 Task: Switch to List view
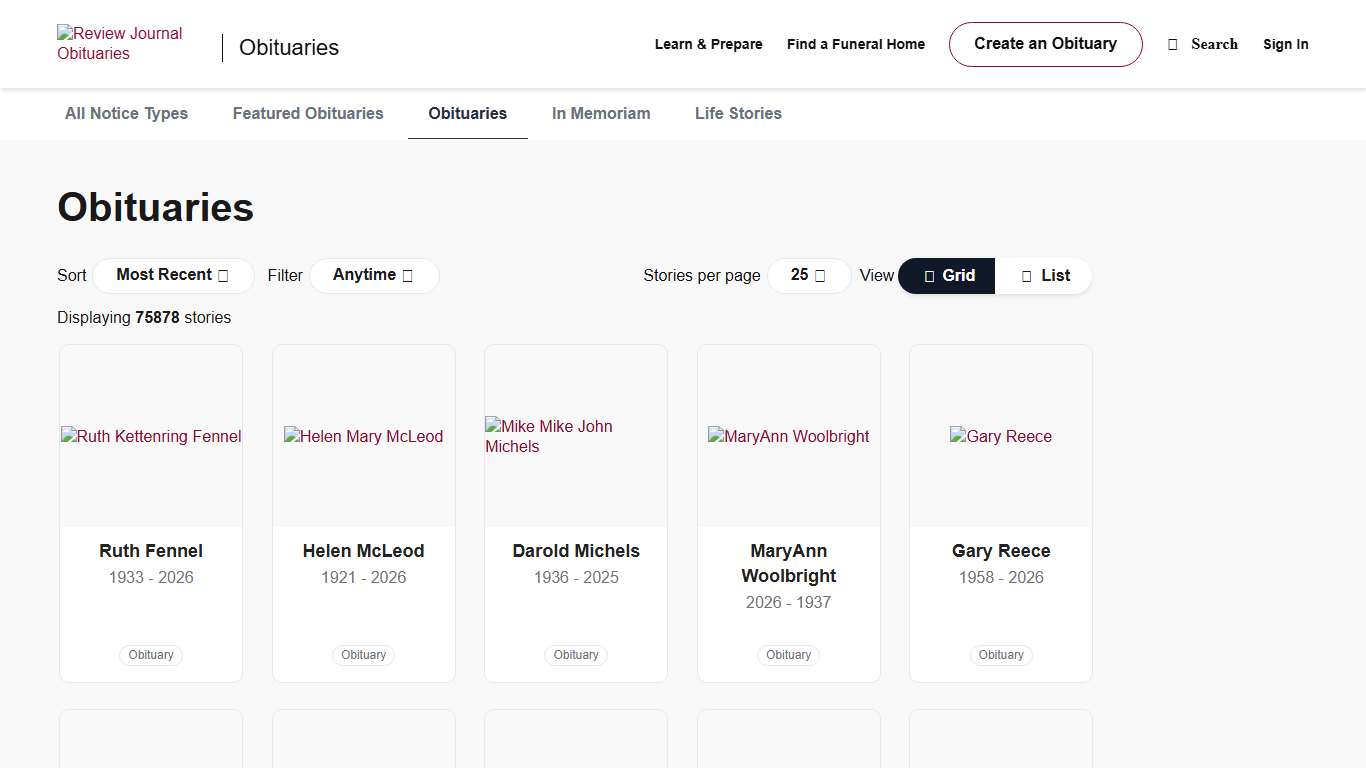[x=1044, y=276]
